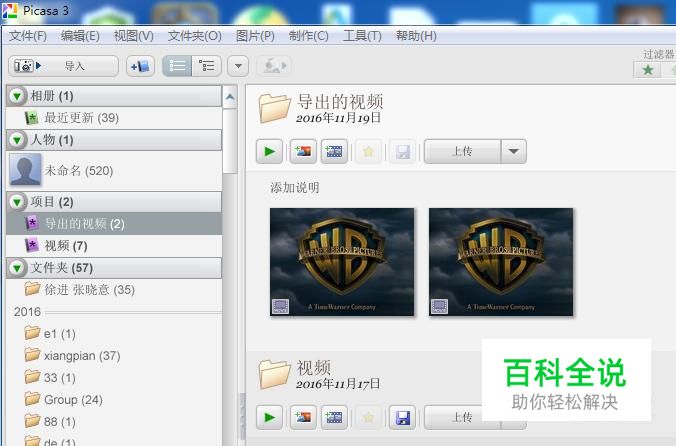Create photo collage for 视频 folder
The width and height of the screenshot is (676, 446).
tap(303, 417)
